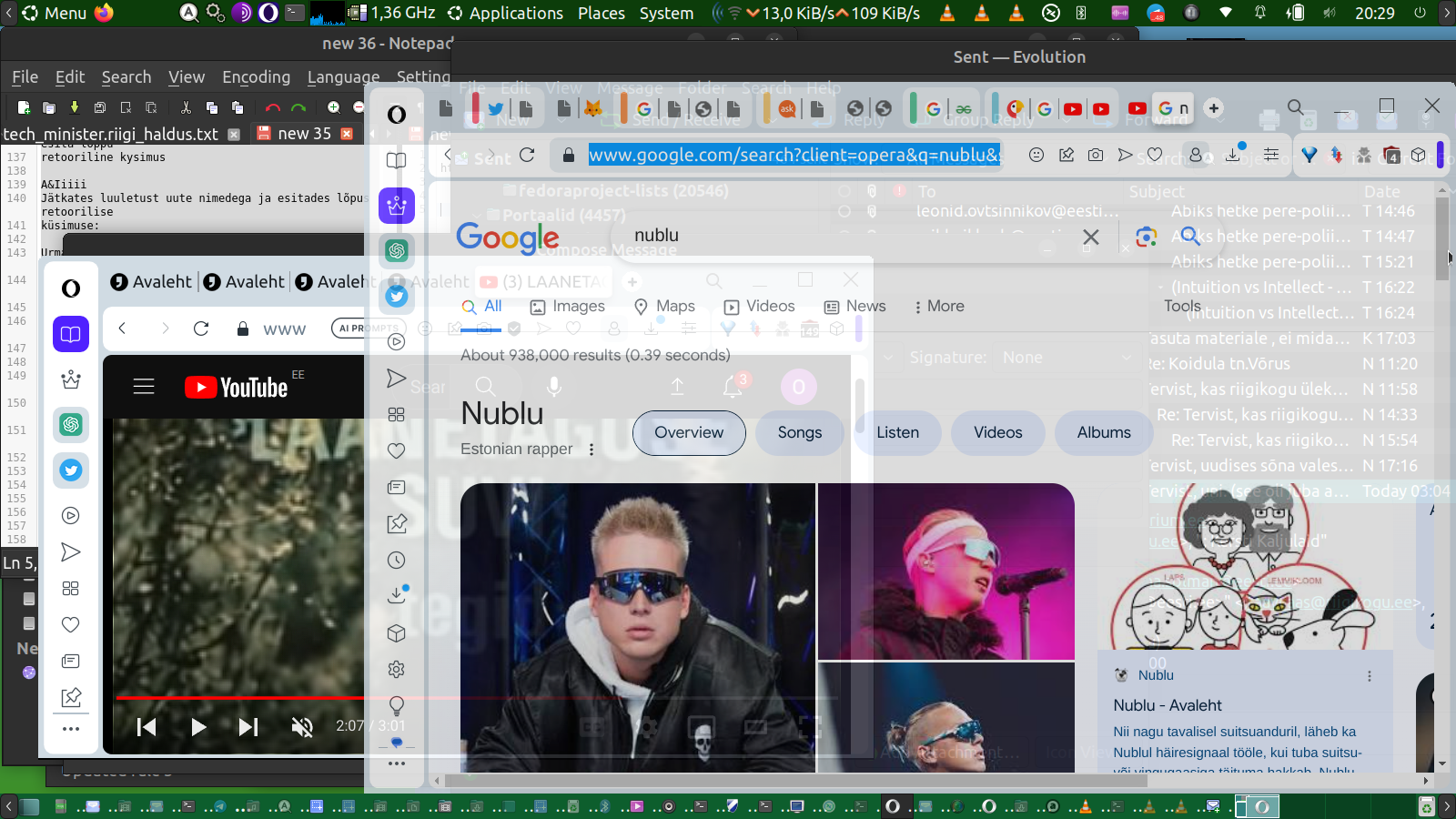The height and width of the screenshot is (819, 1456).
Task: Toggle the heart bookmark in Opera address bar
Action: point(1155,155)
